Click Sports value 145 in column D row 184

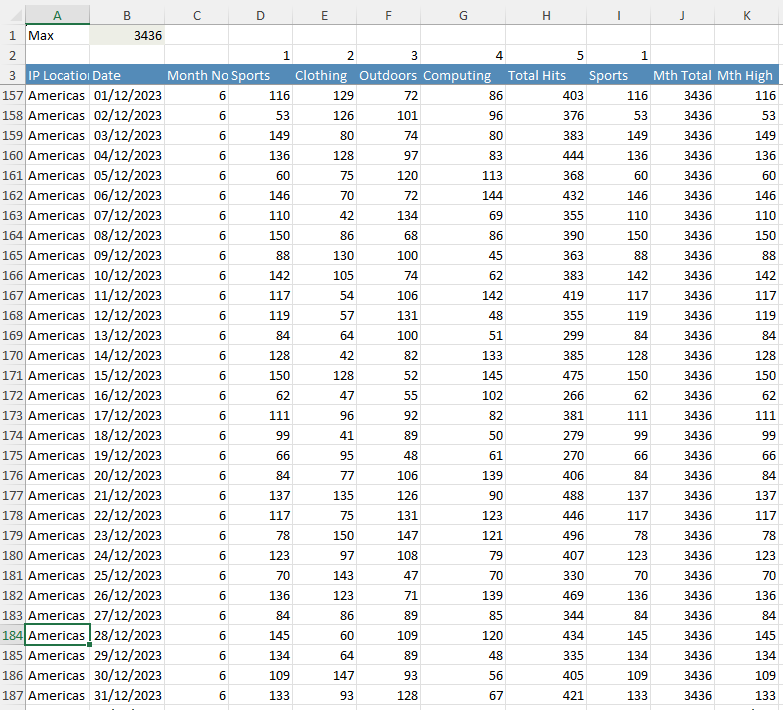coord(261,635)
